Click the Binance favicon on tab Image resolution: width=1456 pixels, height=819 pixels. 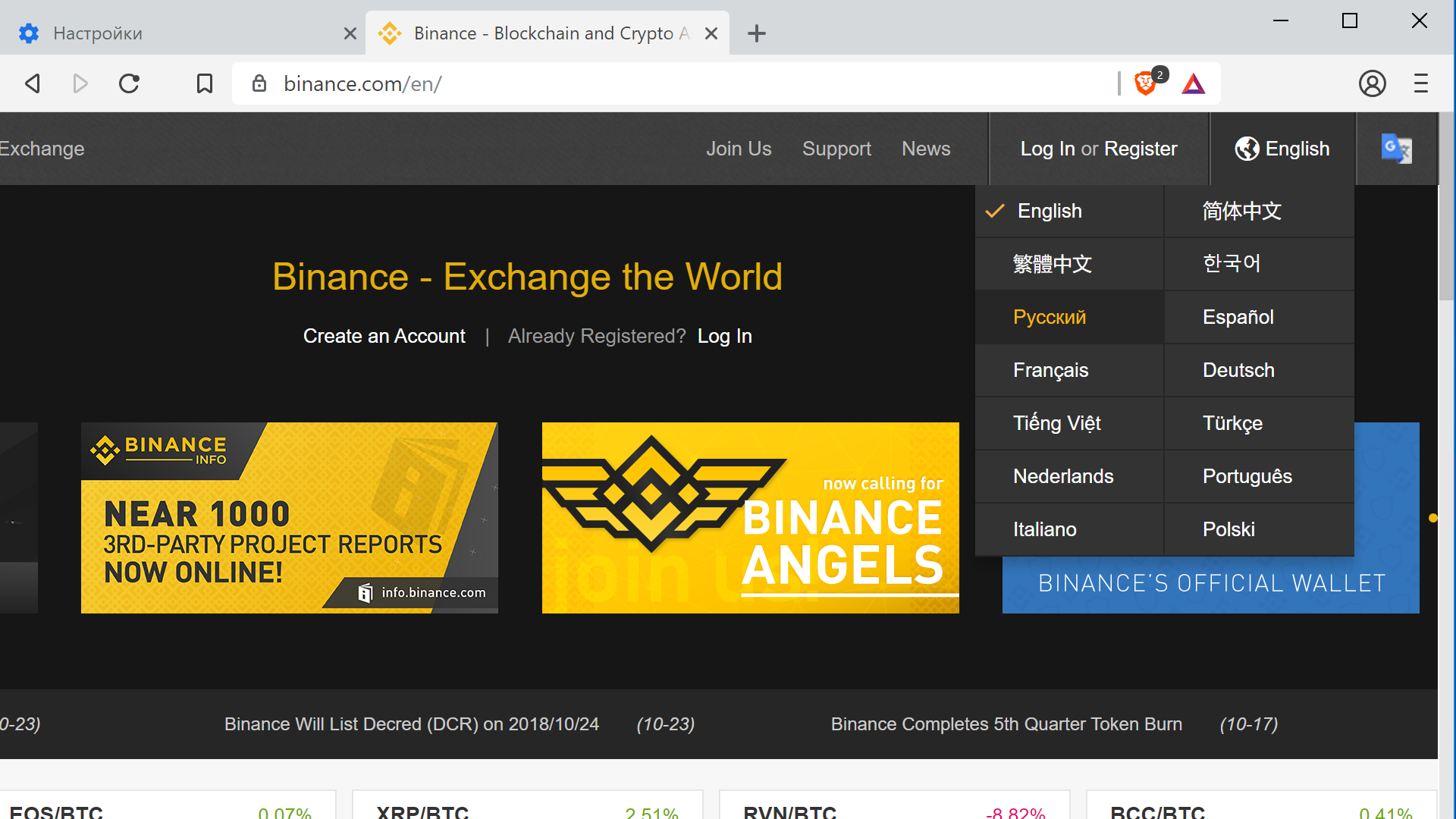(x=390, y=33)
